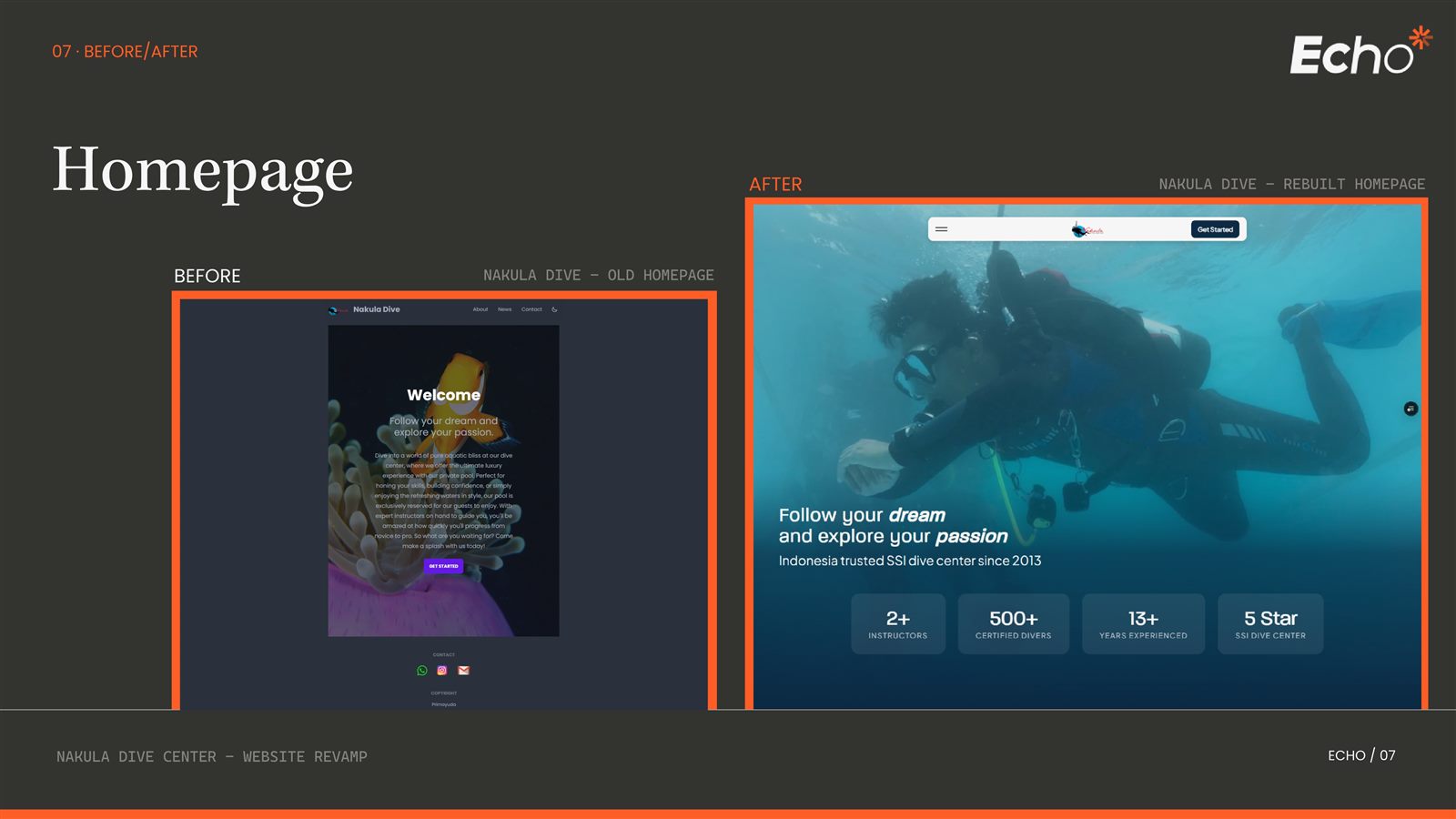
Task: Open the About nav link on the old homepage
Action: coord(480,309)
